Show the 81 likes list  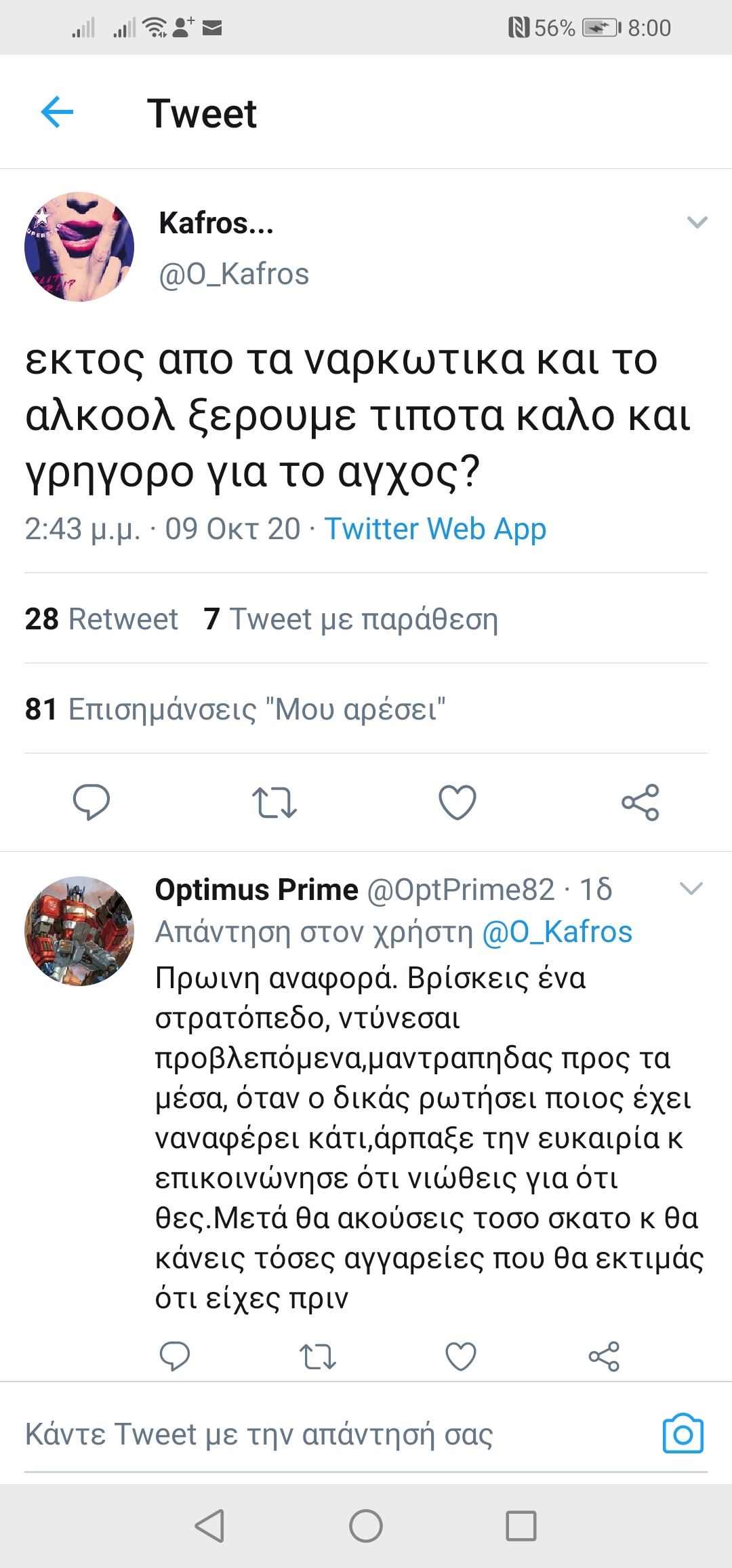pos(235,709)
